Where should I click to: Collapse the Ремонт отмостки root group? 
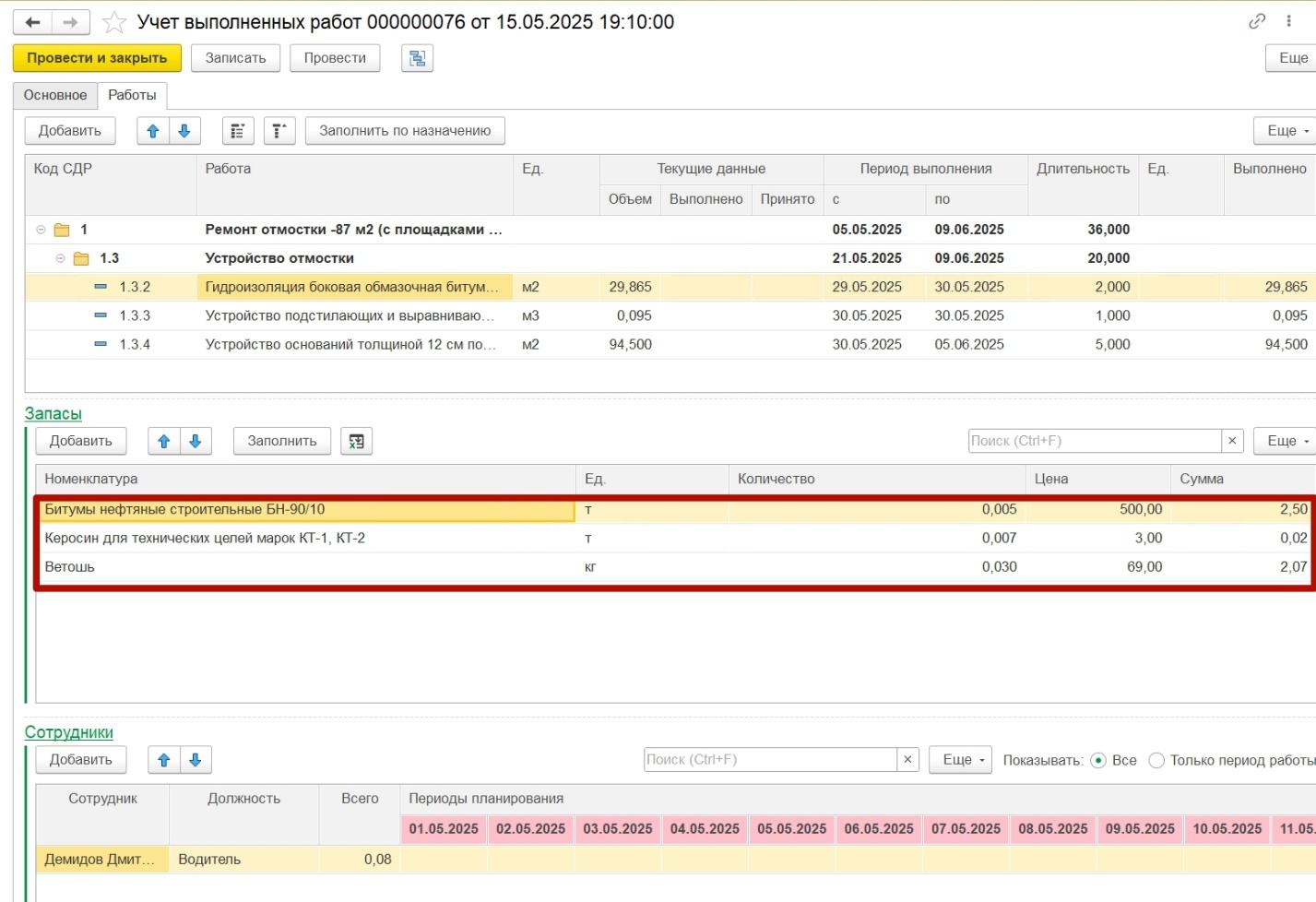tap(41, 230)
